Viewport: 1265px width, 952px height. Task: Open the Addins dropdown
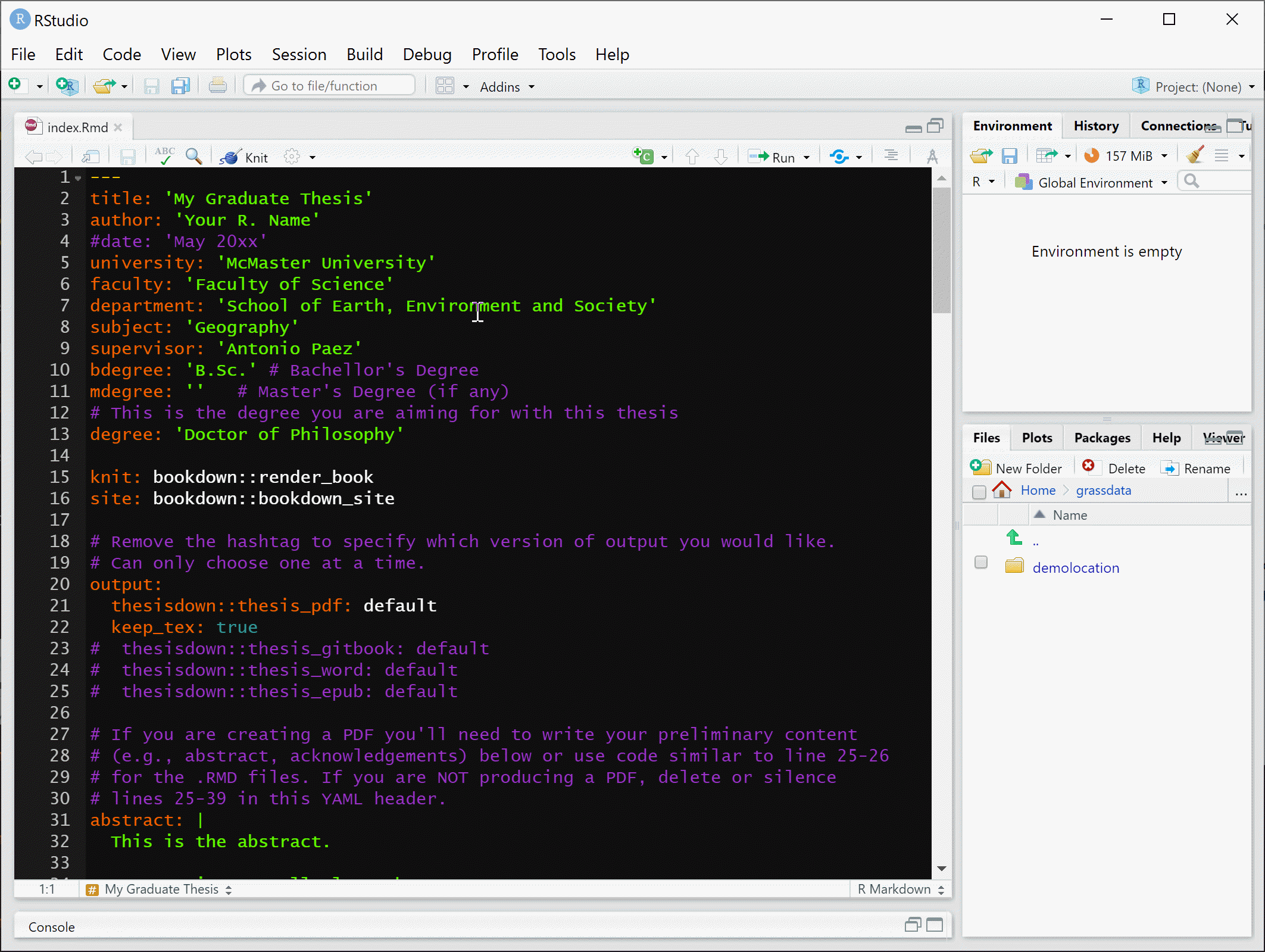[507, 87]
